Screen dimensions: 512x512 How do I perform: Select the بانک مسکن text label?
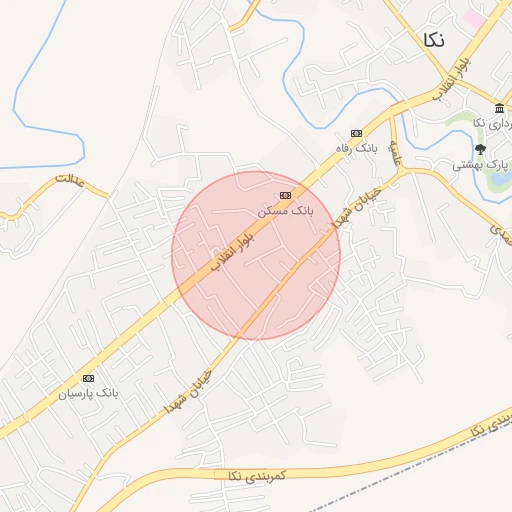point(285,211)
